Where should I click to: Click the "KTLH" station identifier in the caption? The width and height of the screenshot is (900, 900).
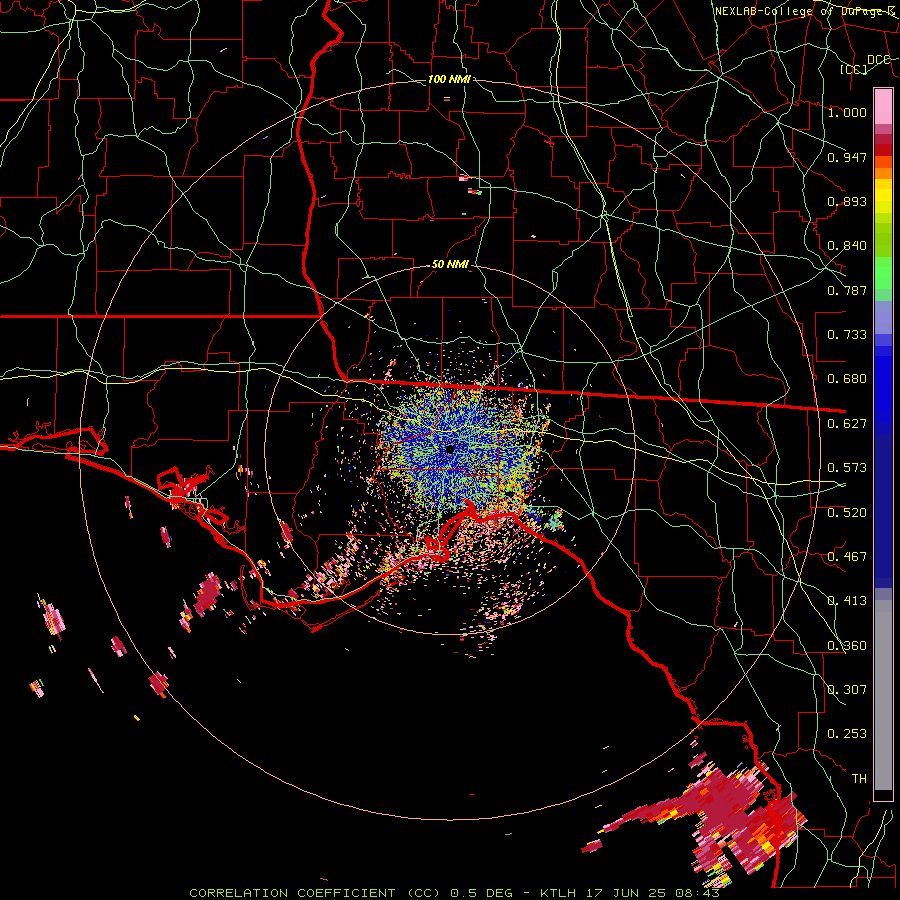558,893
